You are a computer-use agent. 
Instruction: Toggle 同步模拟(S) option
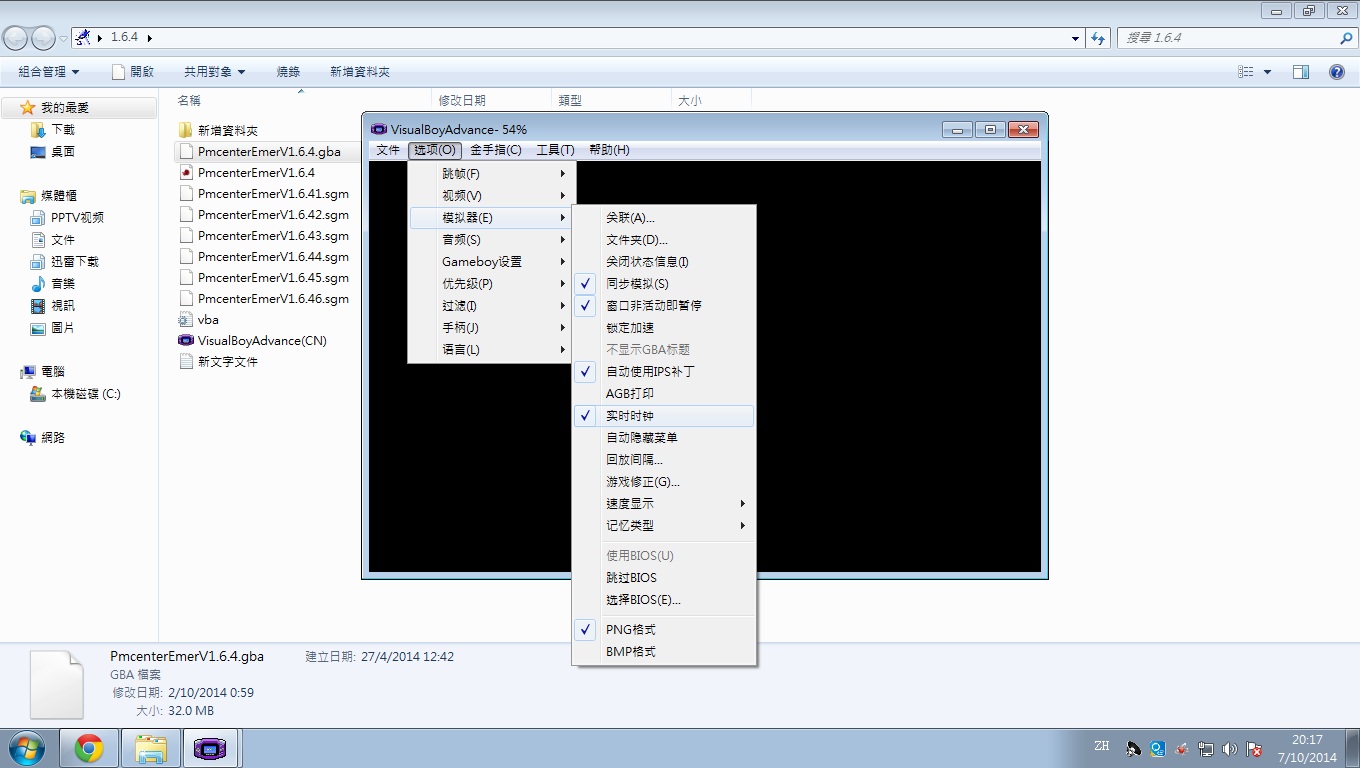pyautogui.click(x=664, y=283)
